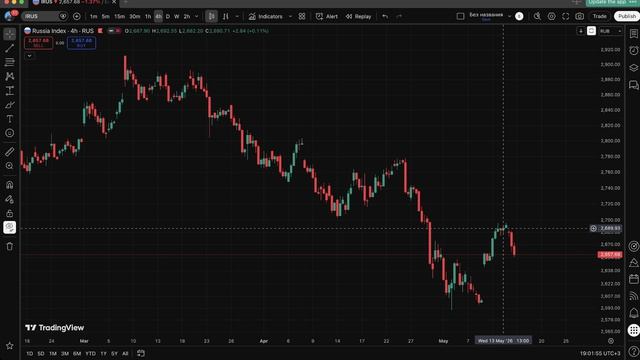Set date range to 1D
This screenshot has width=640, height=360.
(x=29, y=353)
